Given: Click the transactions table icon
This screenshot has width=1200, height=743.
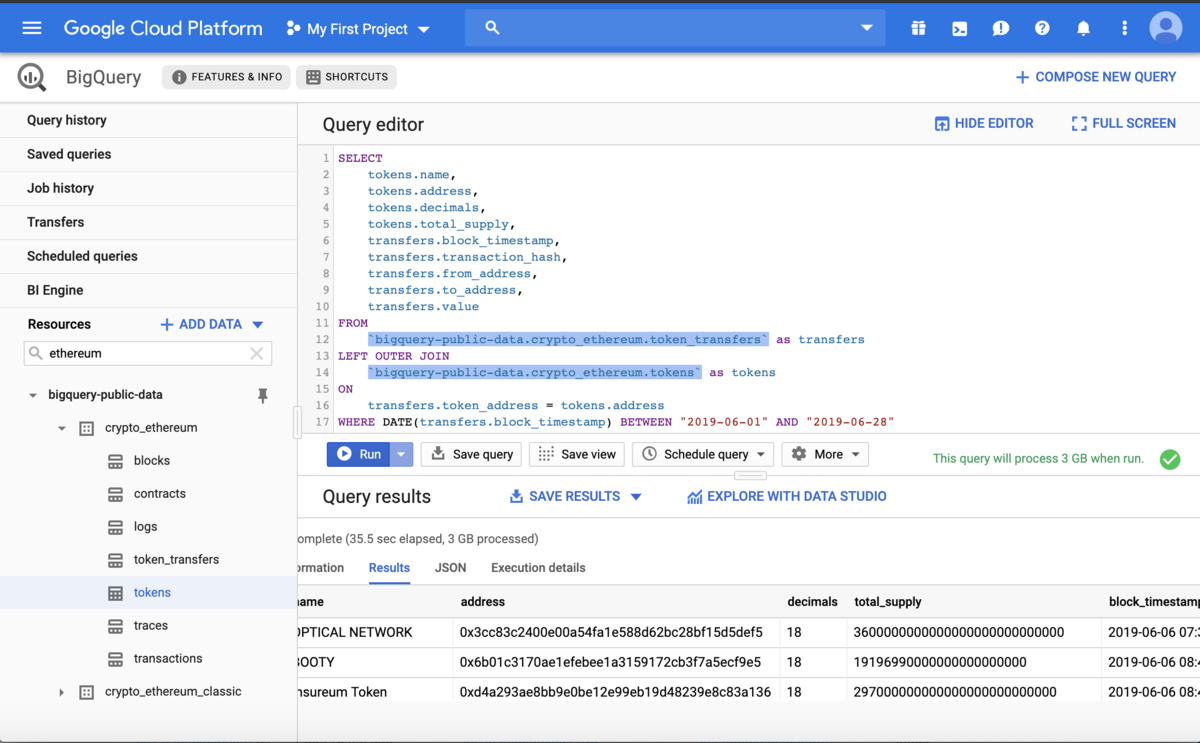Looking at the screenshot, I should (115, 659).
